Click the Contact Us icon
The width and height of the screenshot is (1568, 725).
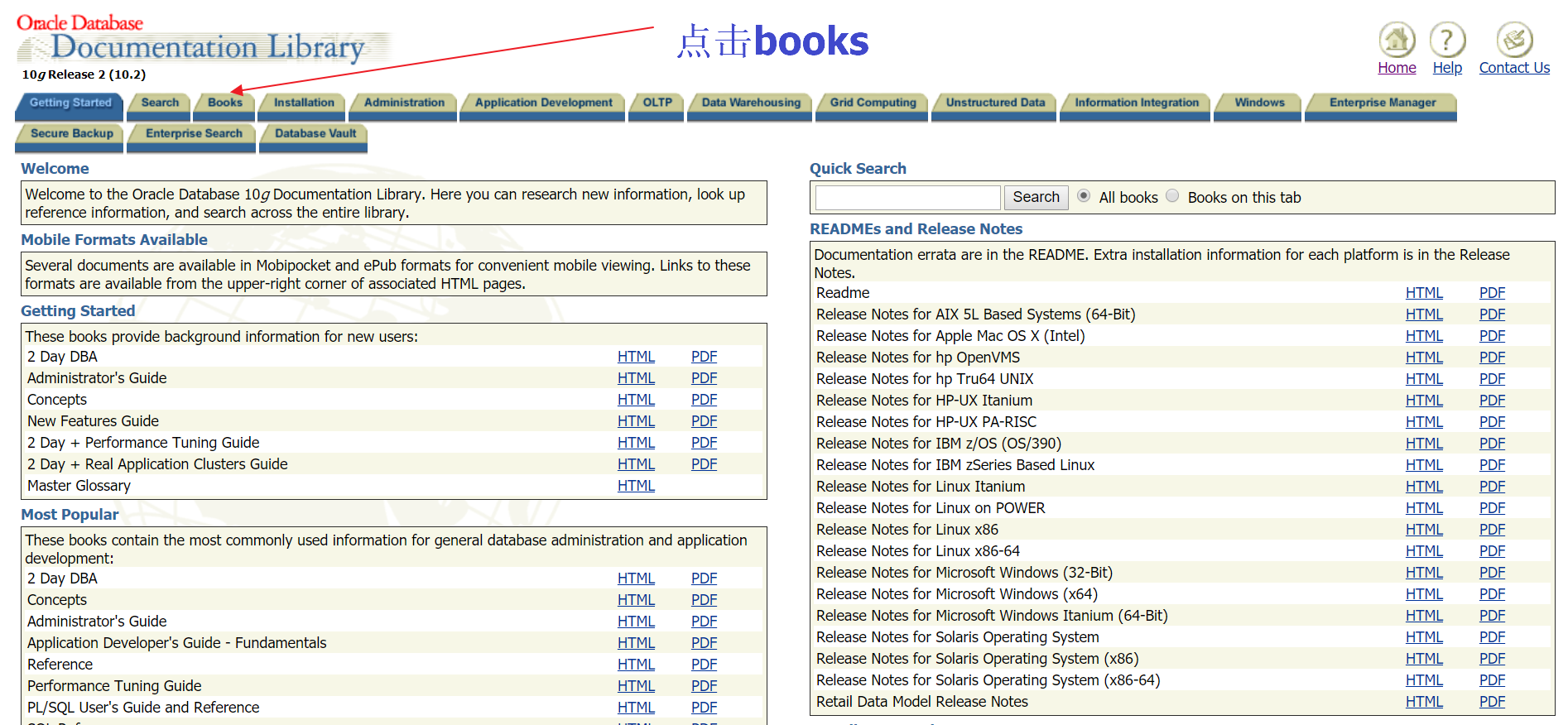(x=1514, y=40)
